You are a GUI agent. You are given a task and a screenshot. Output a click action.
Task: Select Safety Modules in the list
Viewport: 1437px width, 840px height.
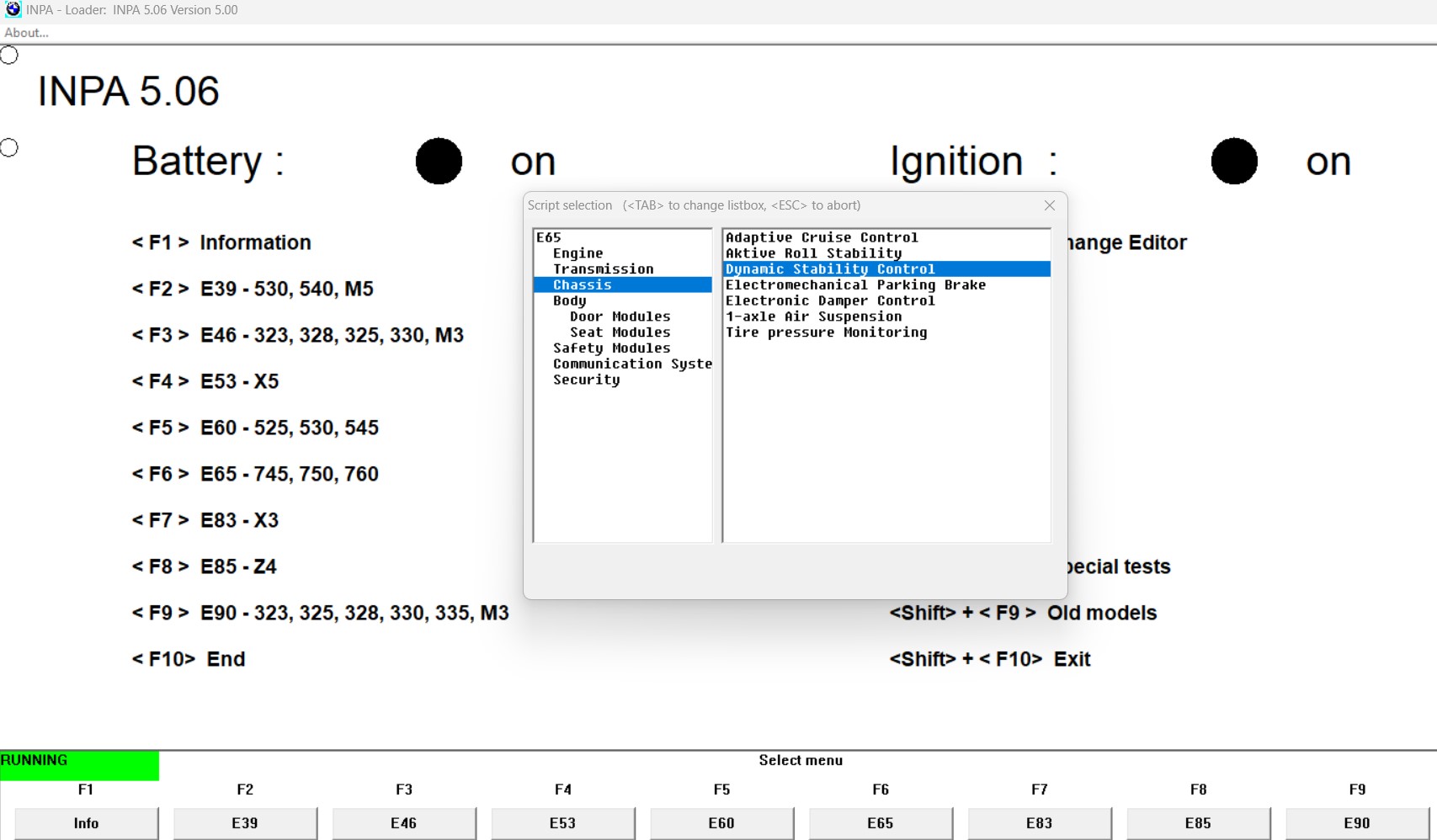tap(612, 348)
